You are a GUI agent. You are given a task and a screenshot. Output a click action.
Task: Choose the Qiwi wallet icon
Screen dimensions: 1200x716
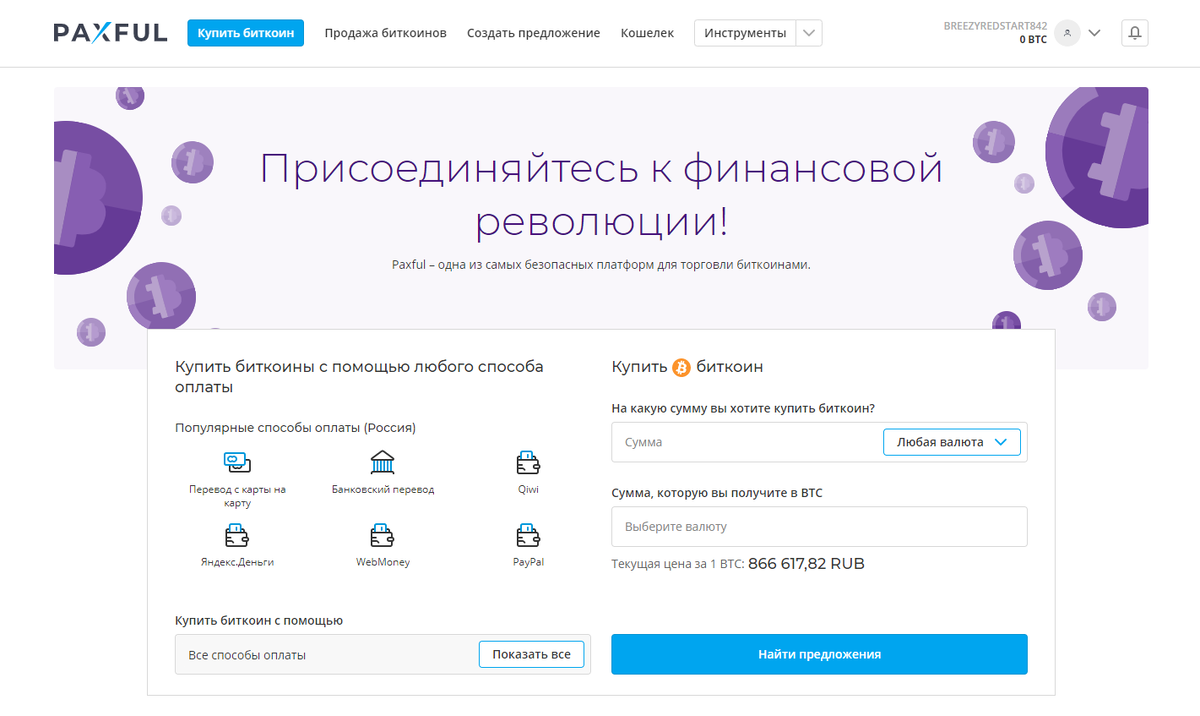click(x=528, y=463)
